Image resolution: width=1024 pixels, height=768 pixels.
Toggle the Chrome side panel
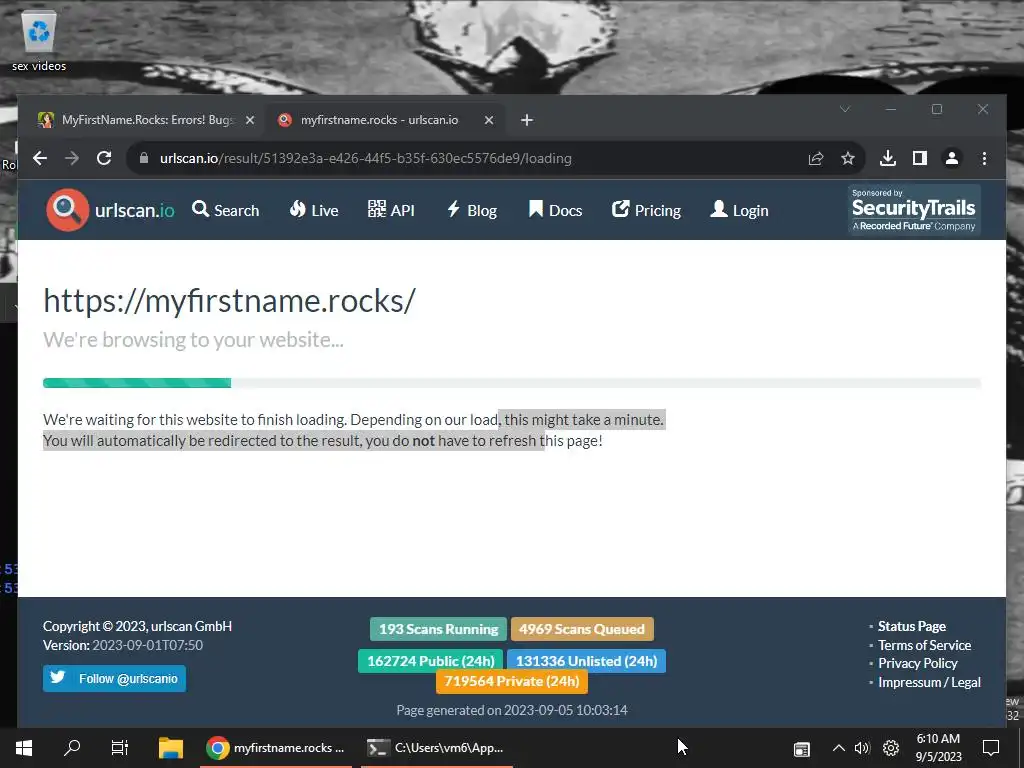(920, 158)
